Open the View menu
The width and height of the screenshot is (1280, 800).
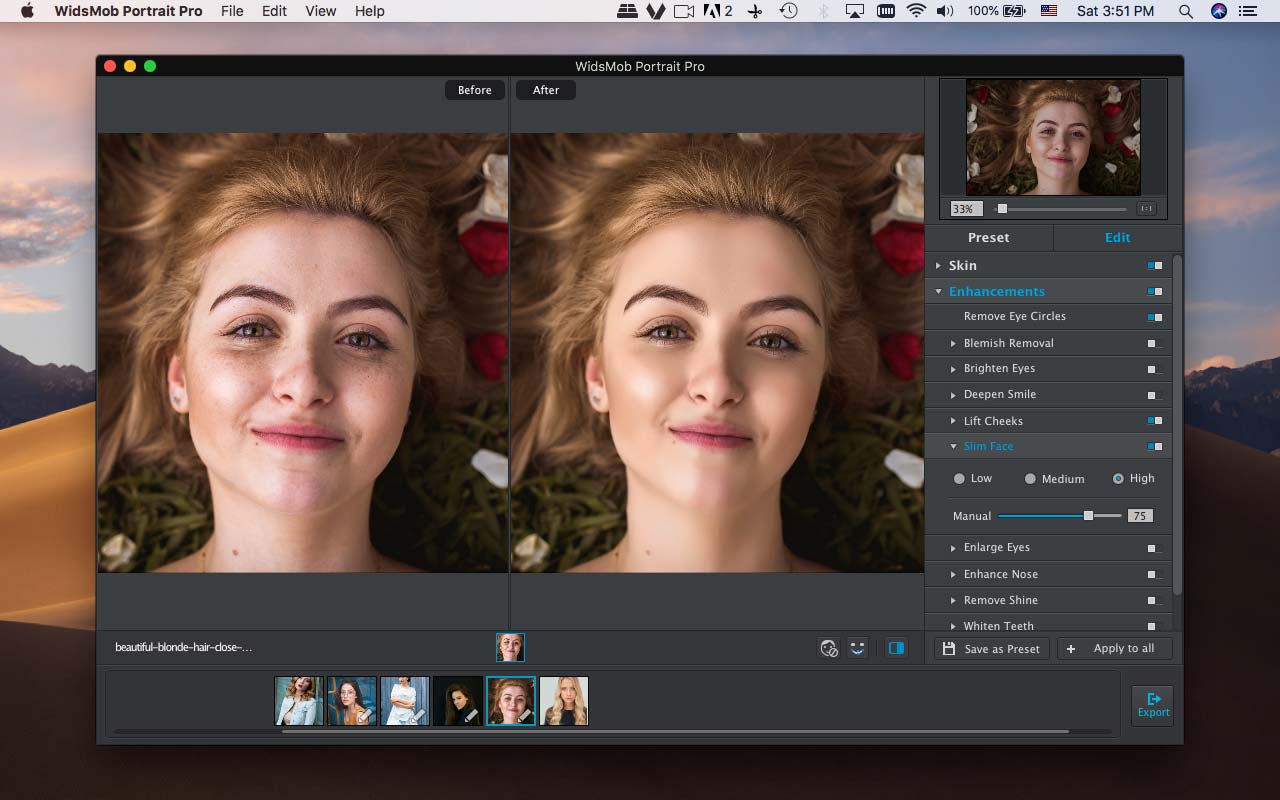tap(320, 11)
